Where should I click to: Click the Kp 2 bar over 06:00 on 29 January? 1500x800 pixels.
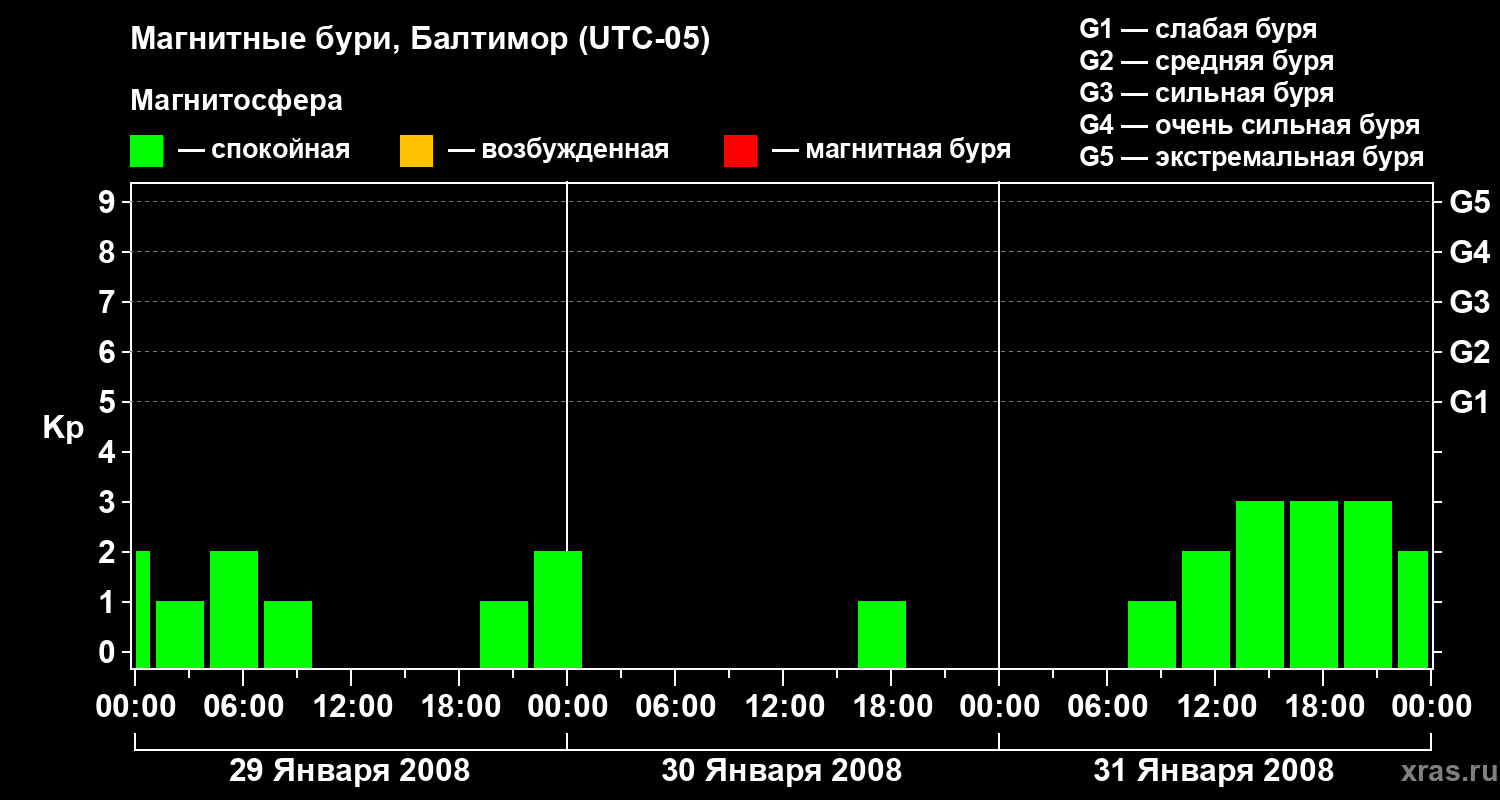tap(234, 609)
